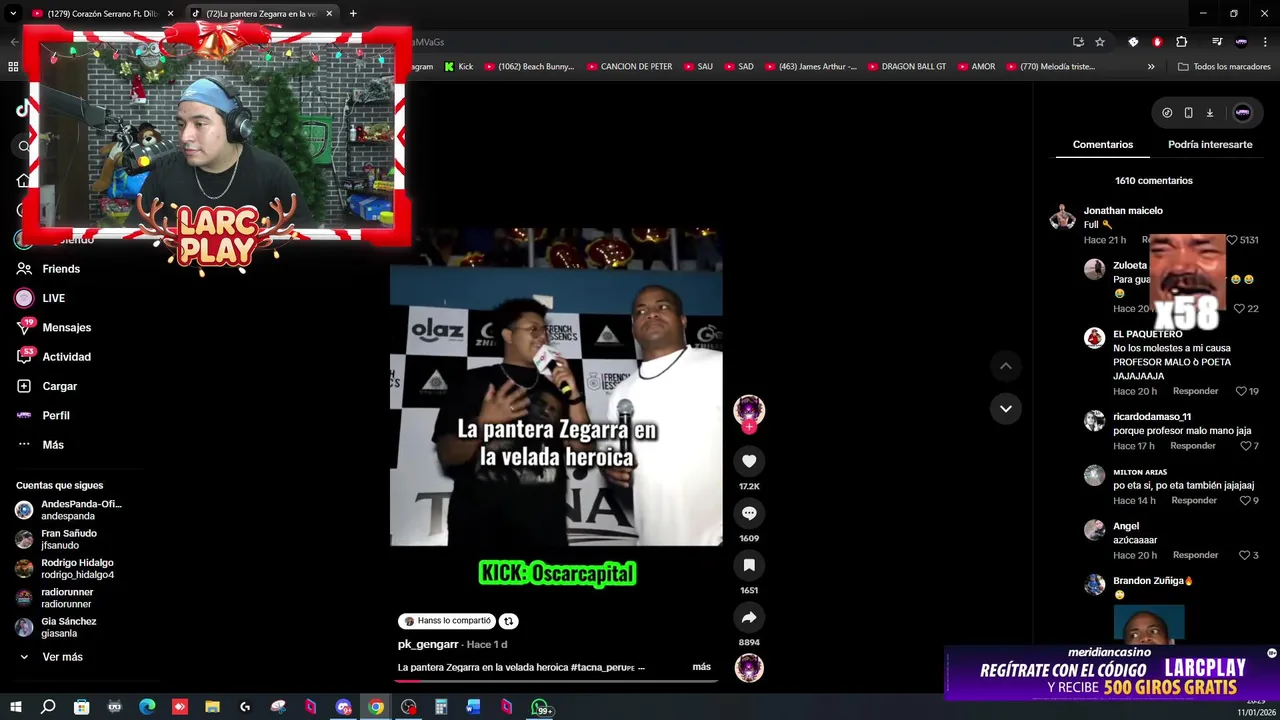Viewport: 1280px width, 720px height.
Task: Seek on the video progress bar
Action: 556,681
